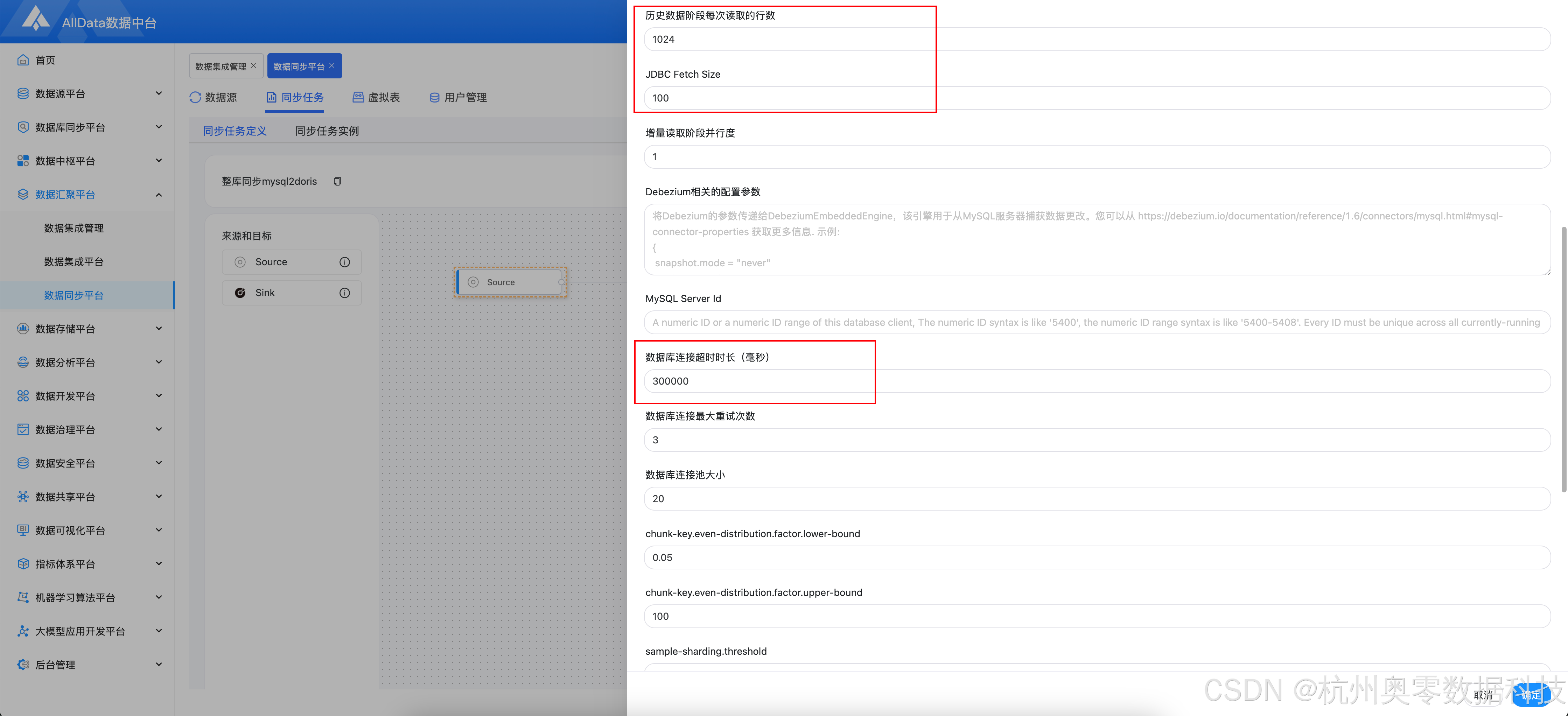
Task: Expand the 数据治理平台 sidebar menu
Action: coord(159,429)
